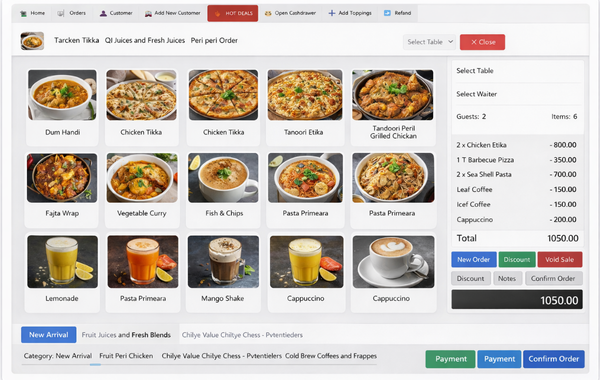Click the Select Waiter field

(x=518, y=94)
